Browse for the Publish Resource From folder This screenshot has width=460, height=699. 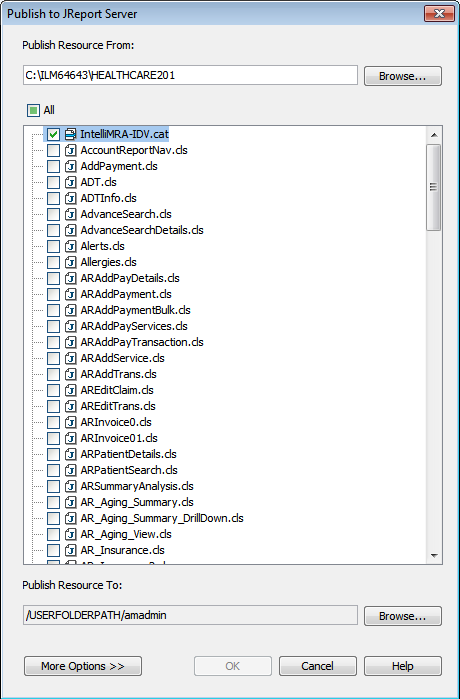pos(403,76)
